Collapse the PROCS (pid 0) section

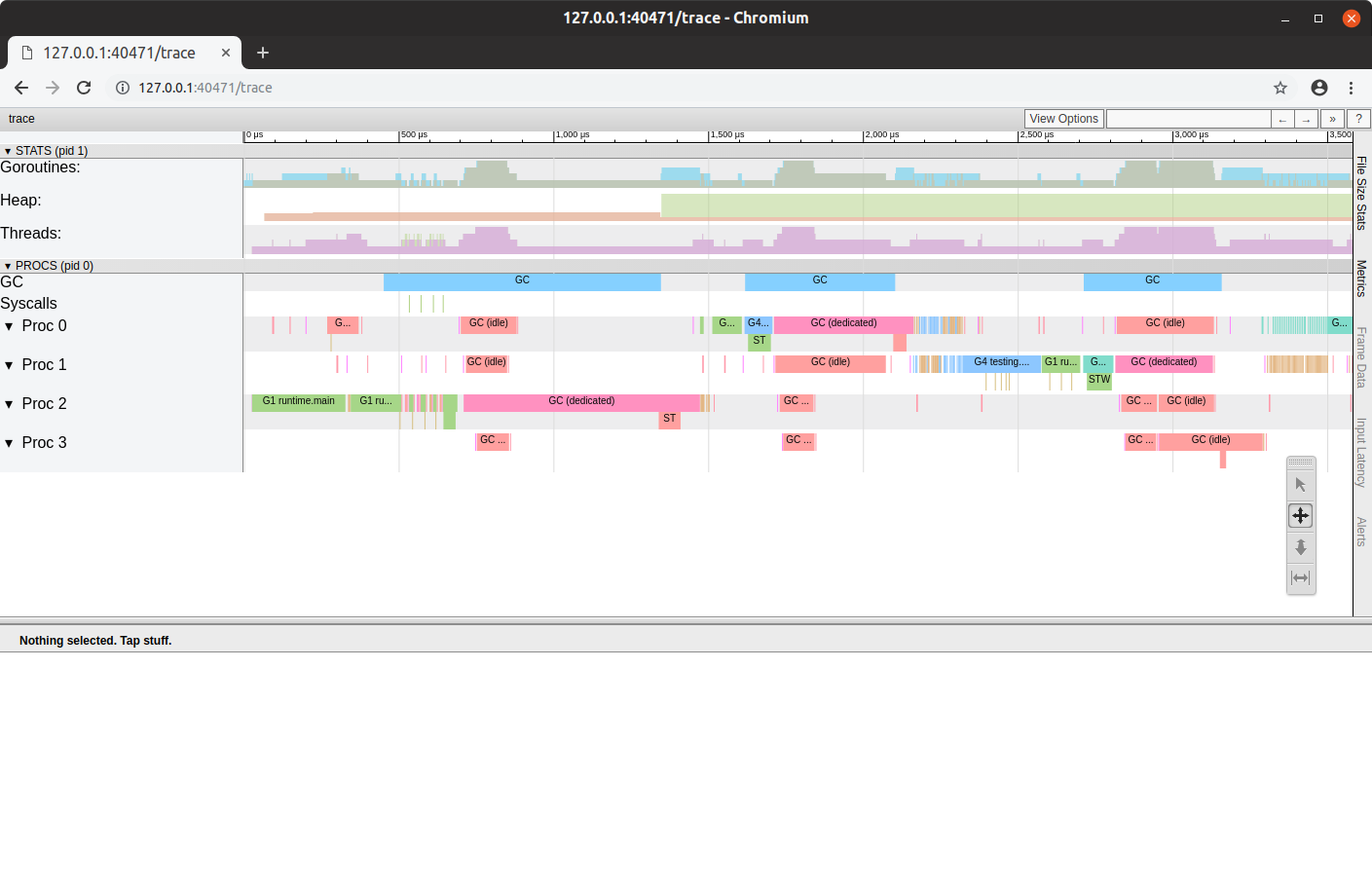point(8,266)
